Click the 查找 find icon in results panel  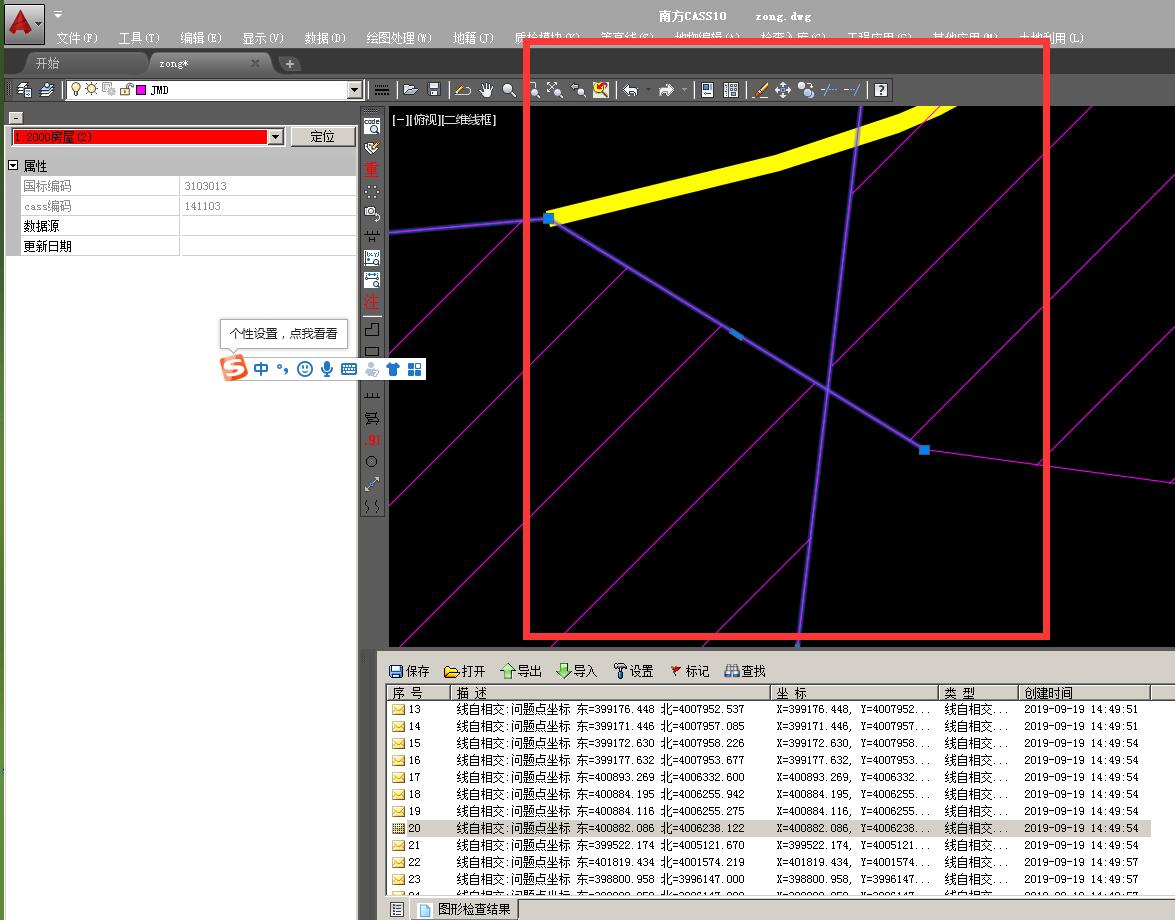coord(745,671)
